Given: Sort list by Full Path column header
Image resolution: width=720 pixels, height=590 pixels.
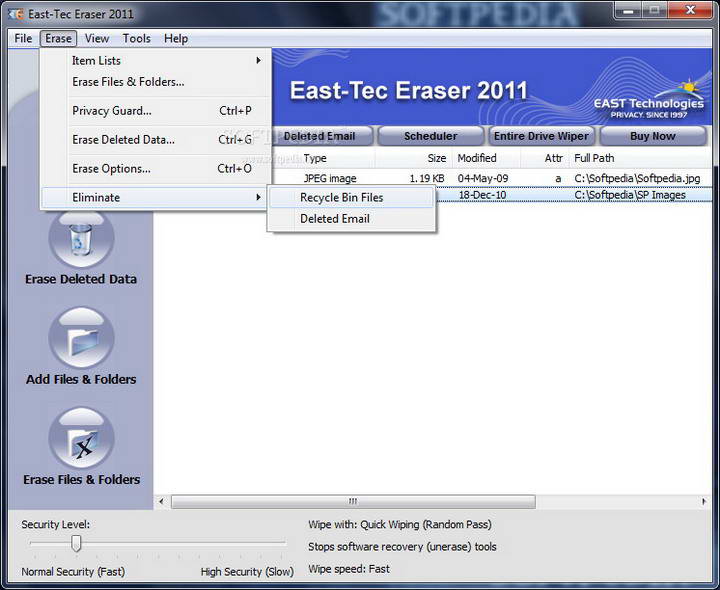Looking at the screenshot, I should pyautogui.click(x=641, y=158).
